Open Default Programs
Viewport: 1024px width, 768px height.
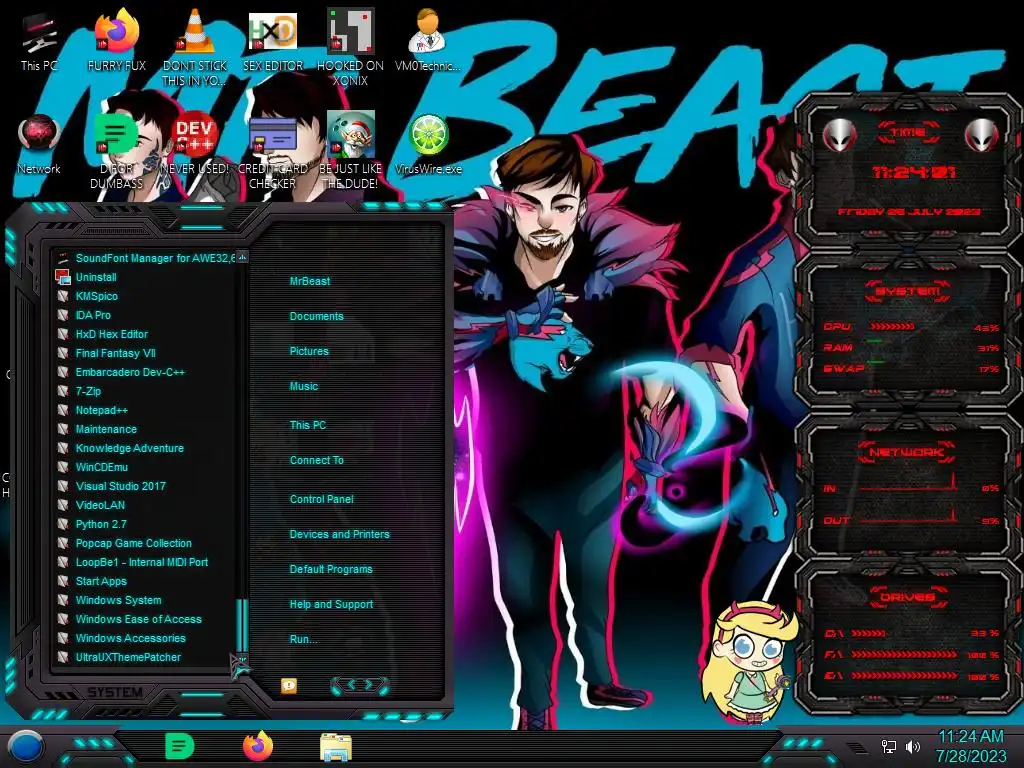click(330, 569)
